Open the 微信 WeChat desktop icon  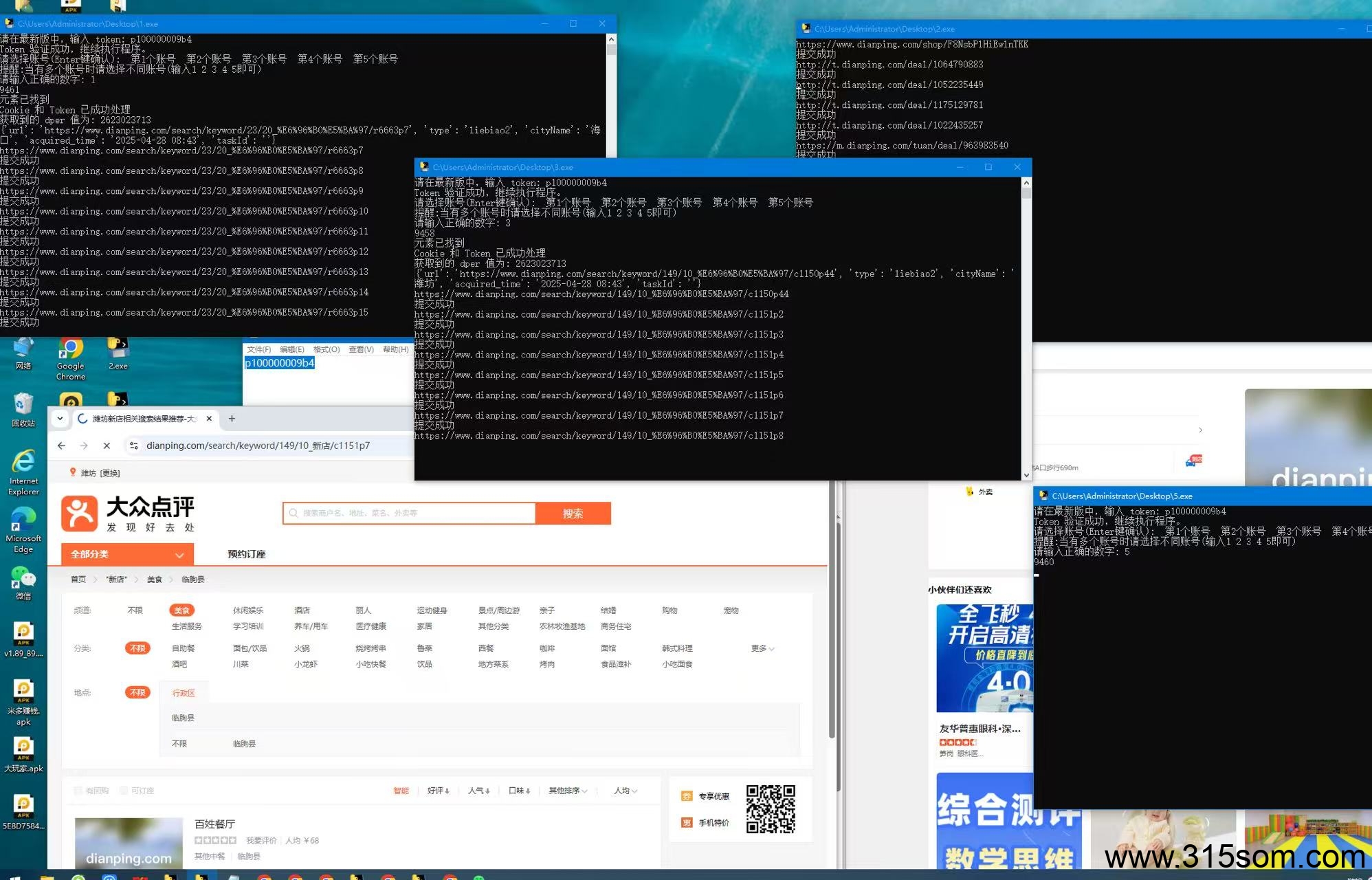click(x=23, y=583)
